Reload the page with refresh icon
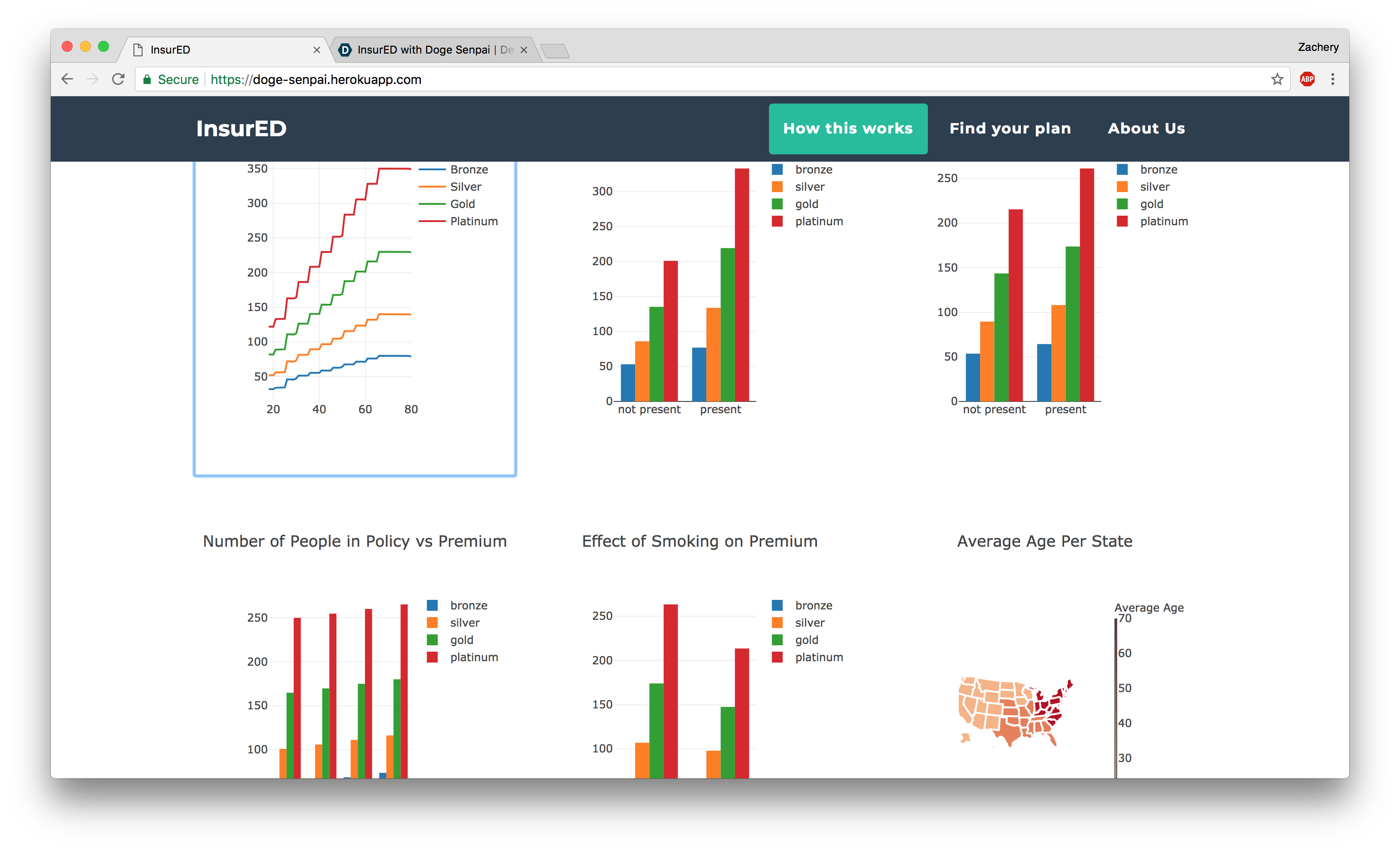The height and width of the screenshot is (851, 1400). (118, 79)
